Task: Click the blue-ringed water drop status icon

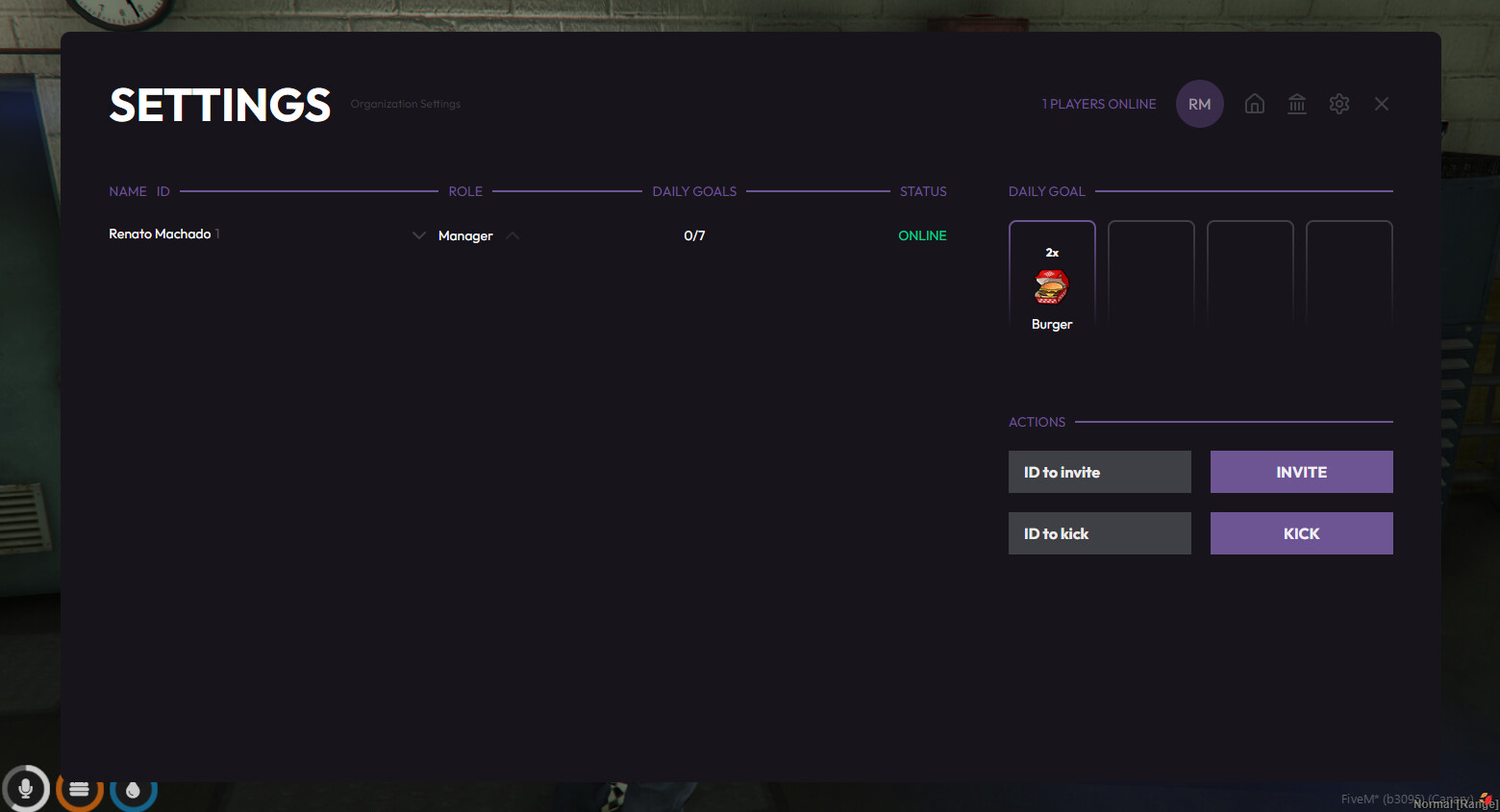Action: coord(134,790)
